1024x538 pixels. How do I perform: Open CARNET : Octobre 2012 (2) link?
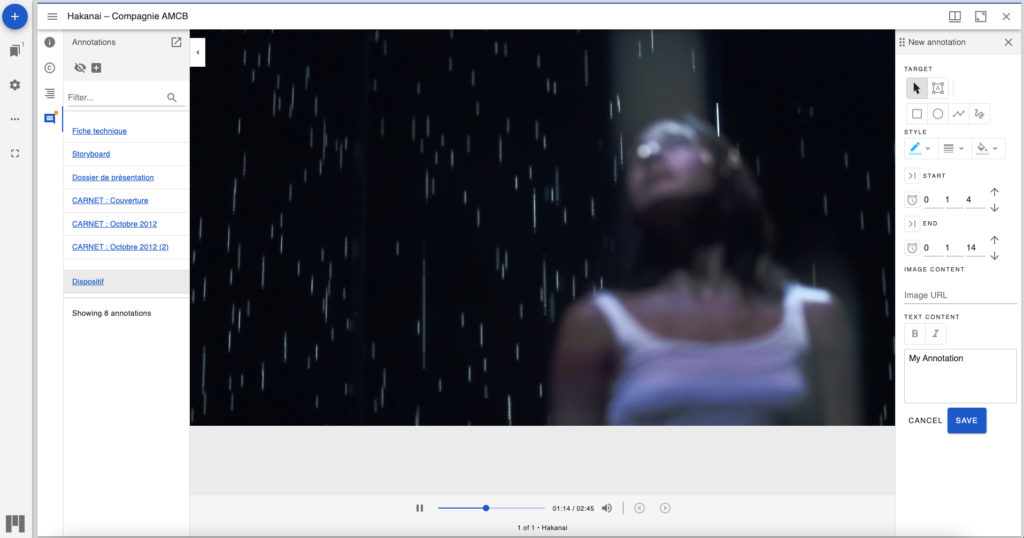[120, 247]
